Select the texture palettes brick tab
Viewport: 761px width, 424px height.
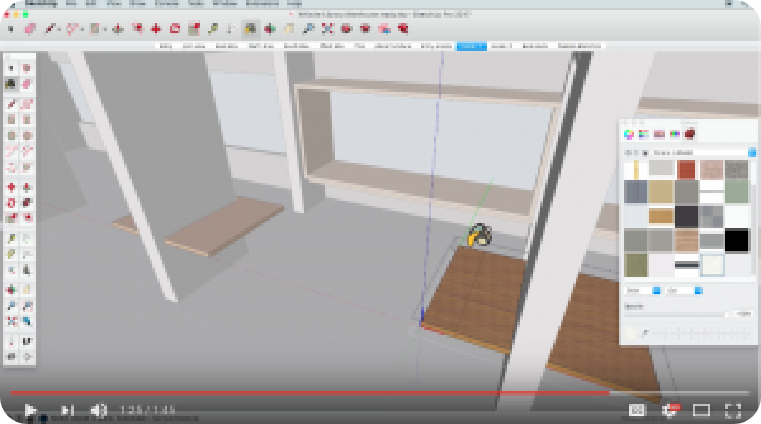pos(690,134)
